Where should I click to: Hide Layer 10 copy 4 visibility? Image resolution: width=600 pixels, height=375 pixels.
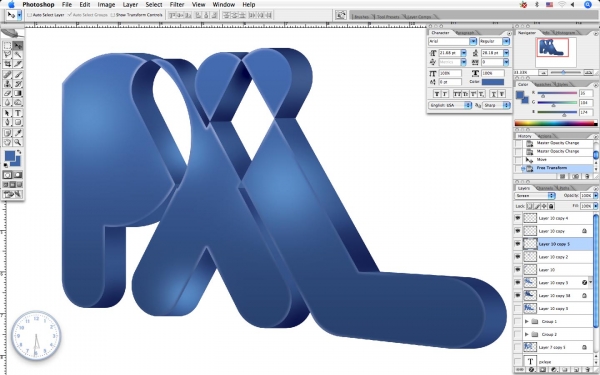pyautogui.click(x=518, y=218)
